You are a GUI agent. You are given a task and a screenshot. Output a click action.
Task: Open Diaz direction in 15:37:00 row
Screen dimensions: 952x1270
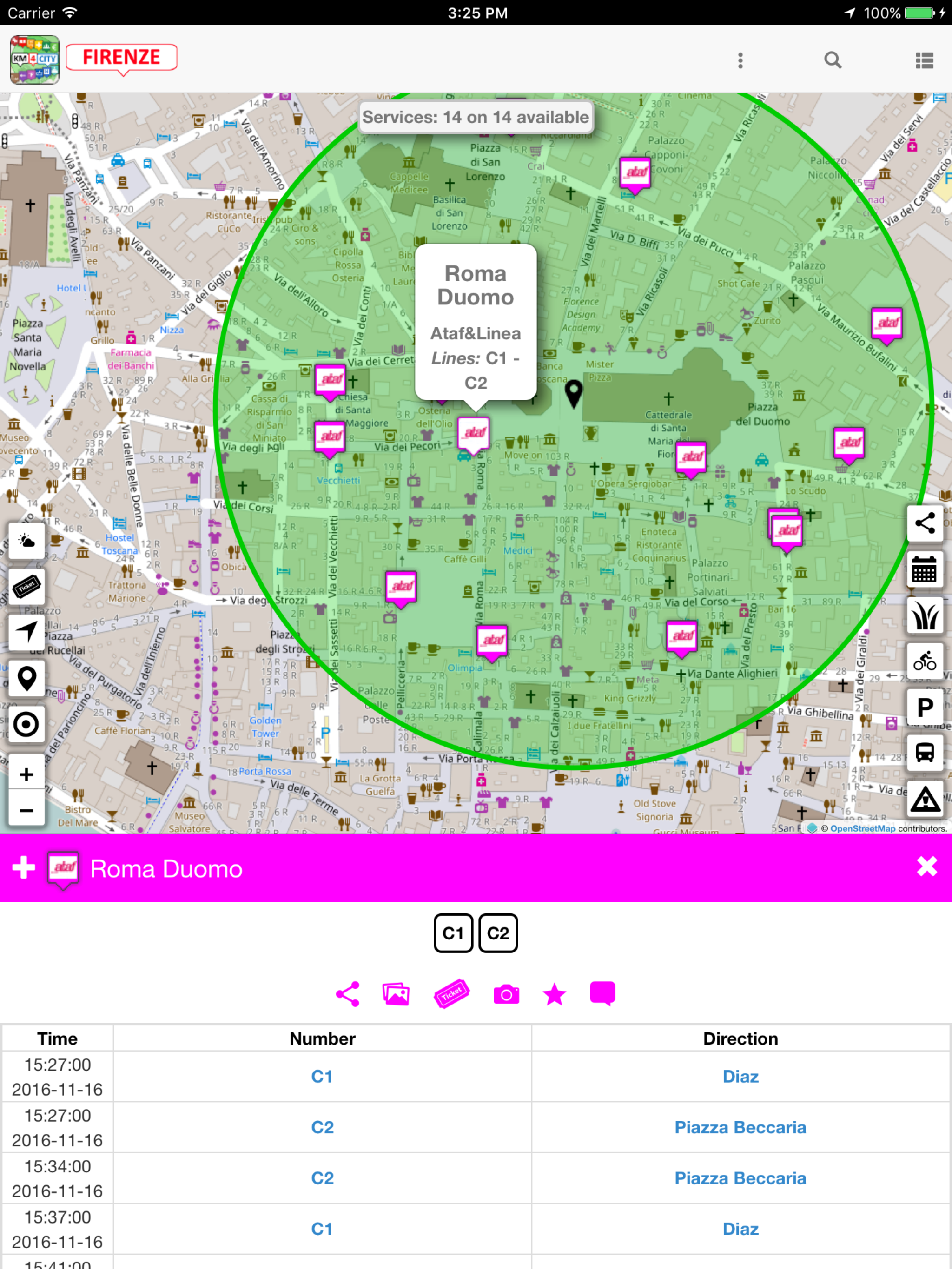(740, 1229)
